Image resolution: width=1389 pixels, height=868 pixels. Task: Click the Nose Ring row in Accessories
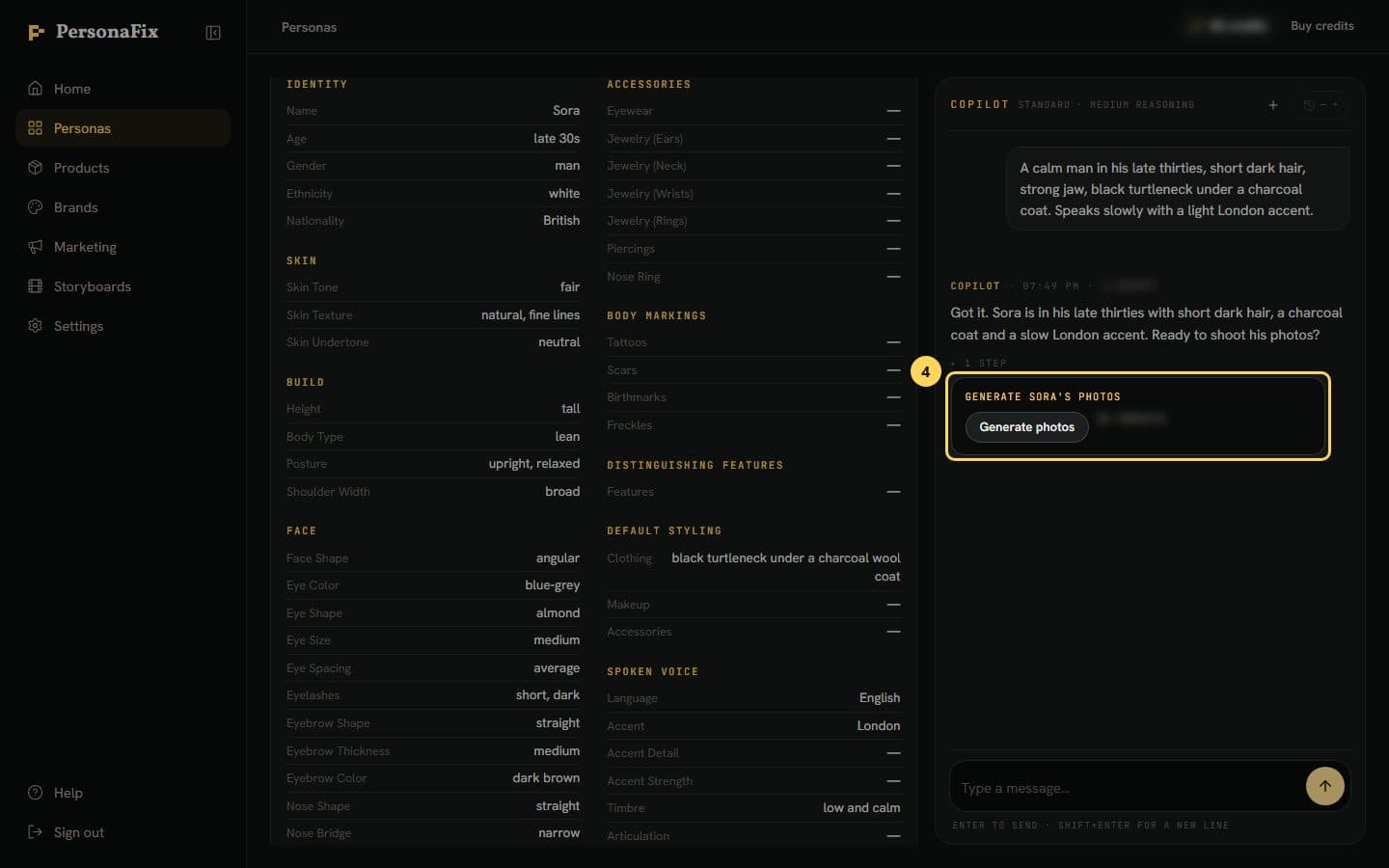click(x=753, y=277)
